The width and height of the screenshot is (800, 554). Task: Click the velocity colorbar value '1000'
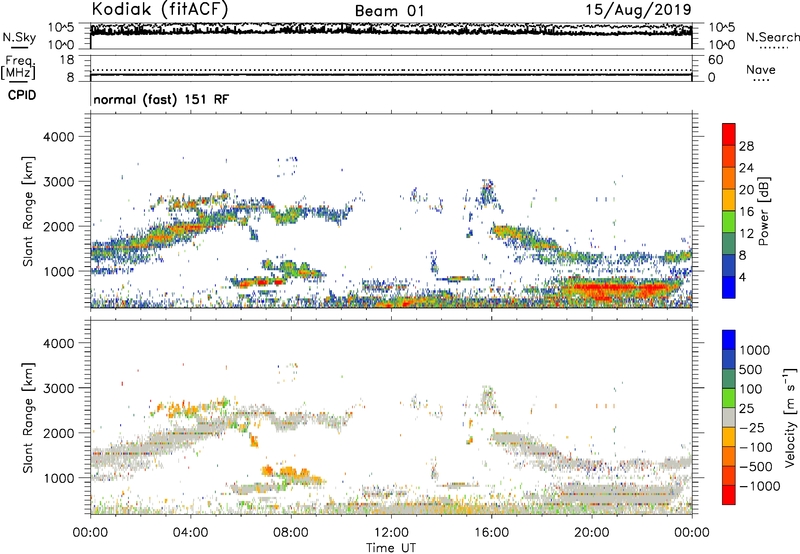(754, 350)
